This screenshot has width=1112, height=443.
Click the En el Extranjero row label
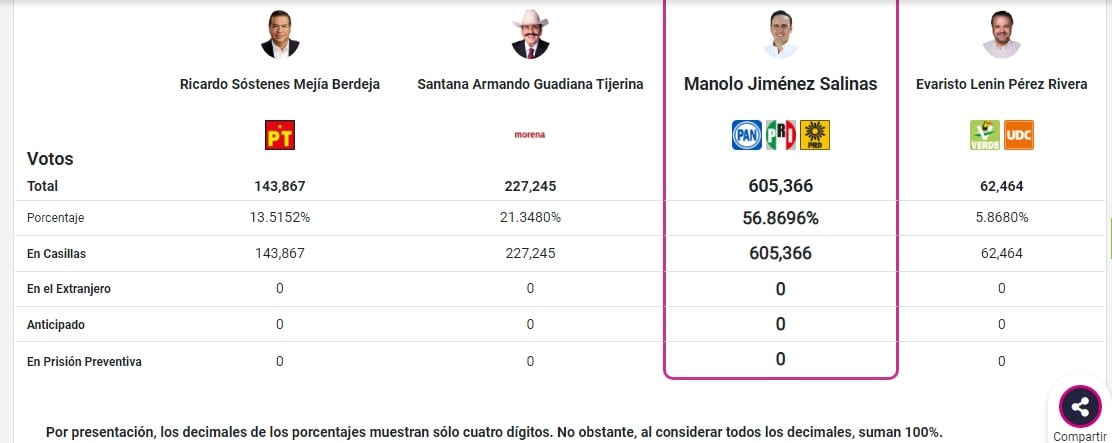(69, 289)
